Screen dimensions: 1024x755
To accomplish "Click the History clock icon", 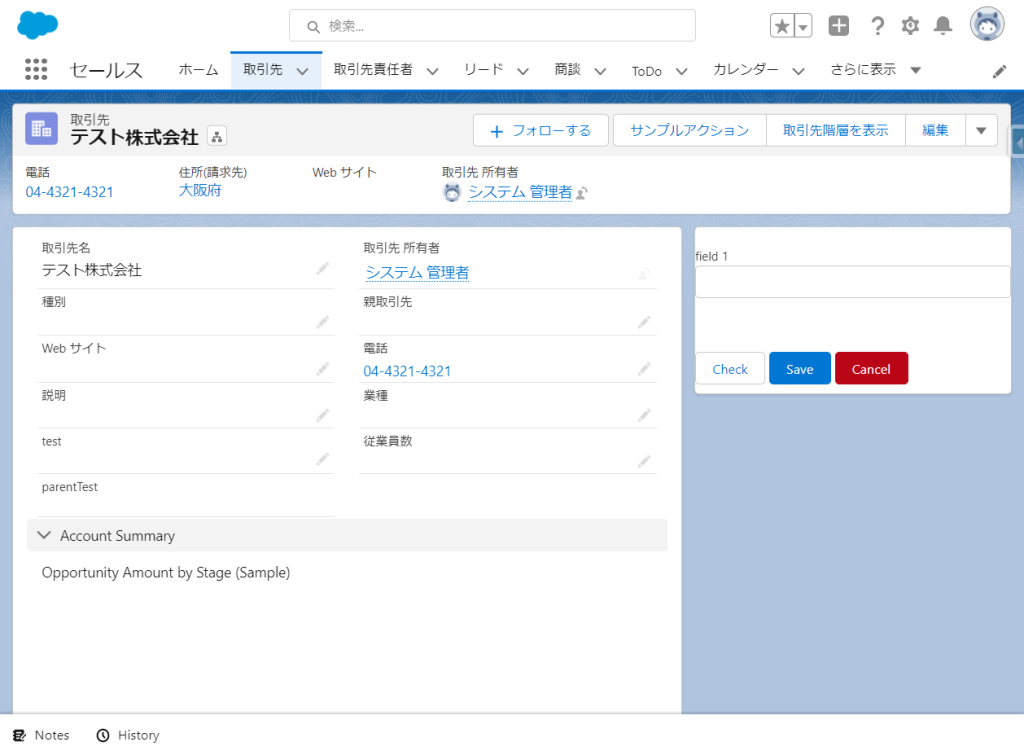I will click(103, 735).
